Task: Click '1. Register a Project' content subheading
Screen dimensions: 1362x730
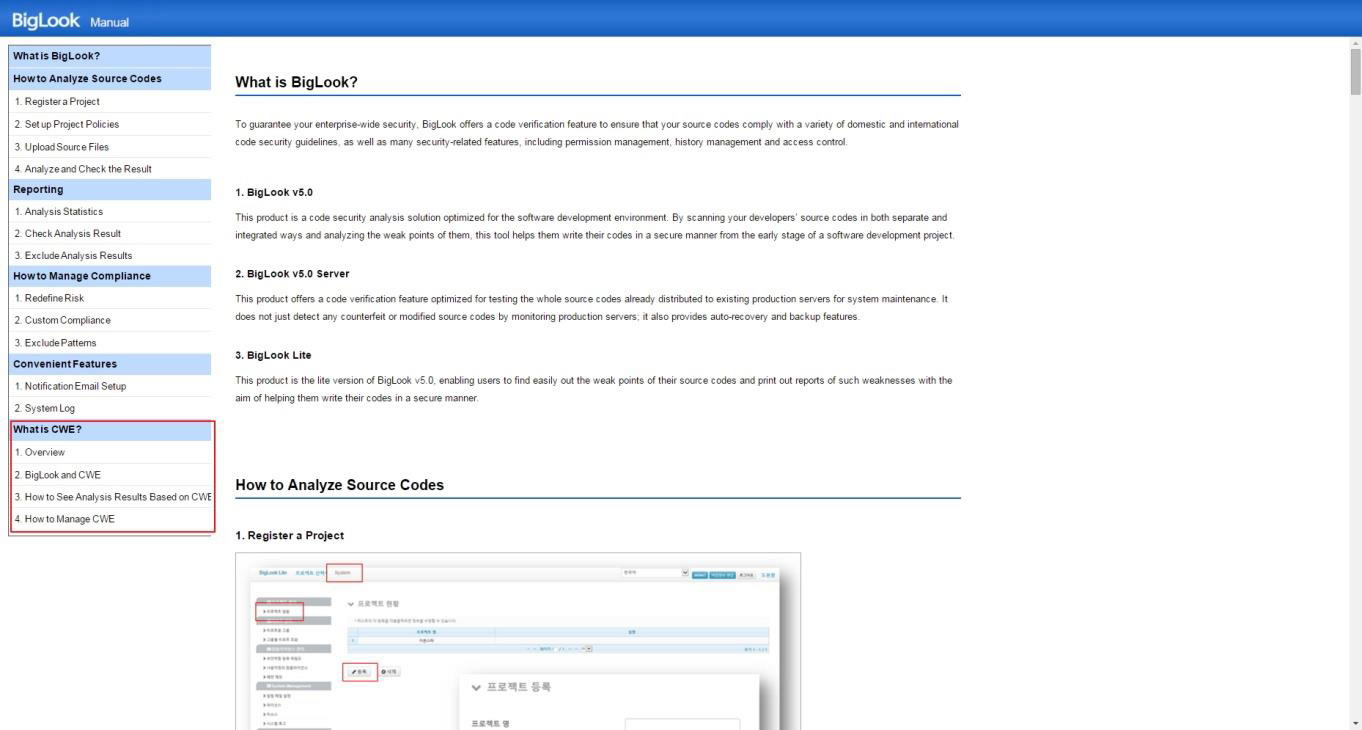Action: (289, 536)
